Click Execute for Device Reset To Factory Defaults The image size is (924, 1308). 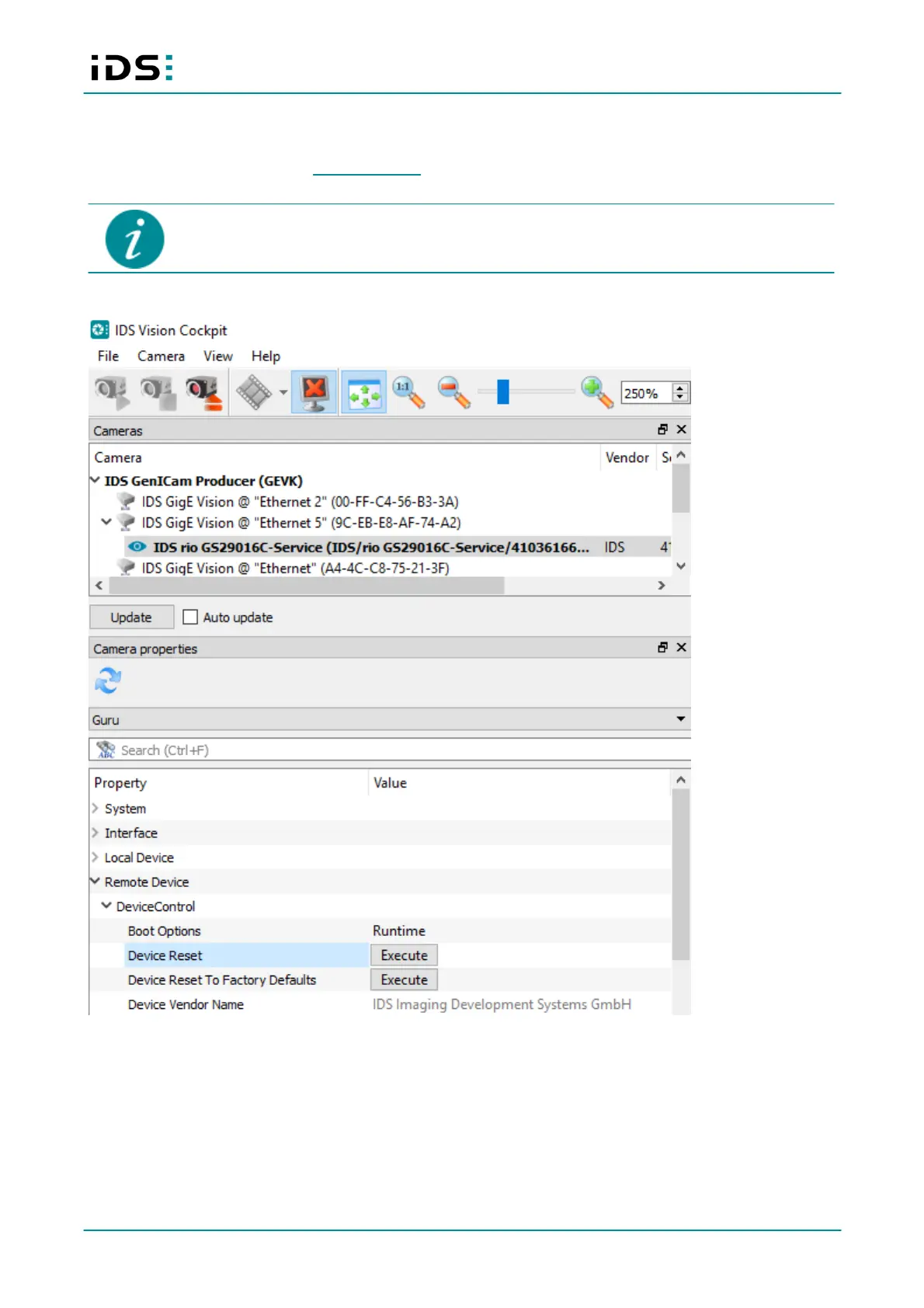coord(404,979)
